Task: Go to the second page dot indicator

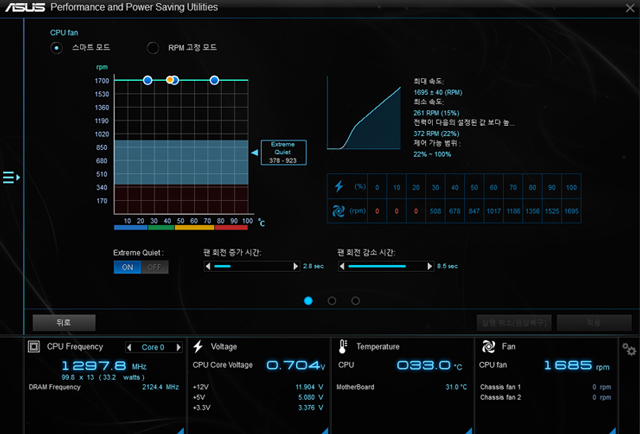Action: point(332,301)
